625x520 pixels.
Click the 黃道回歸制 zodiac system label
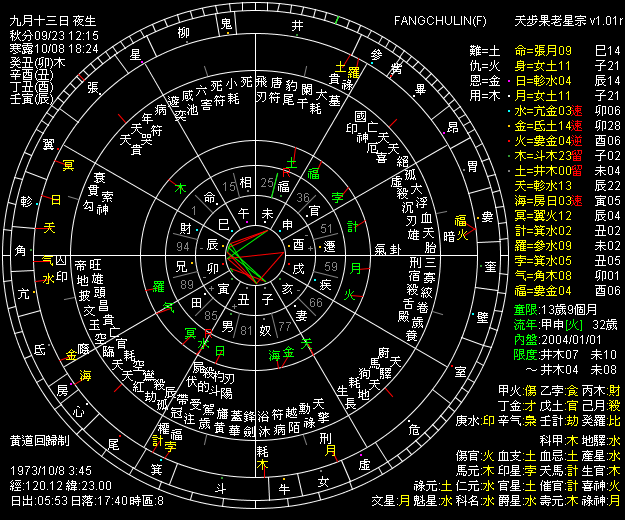click(41, 440)
